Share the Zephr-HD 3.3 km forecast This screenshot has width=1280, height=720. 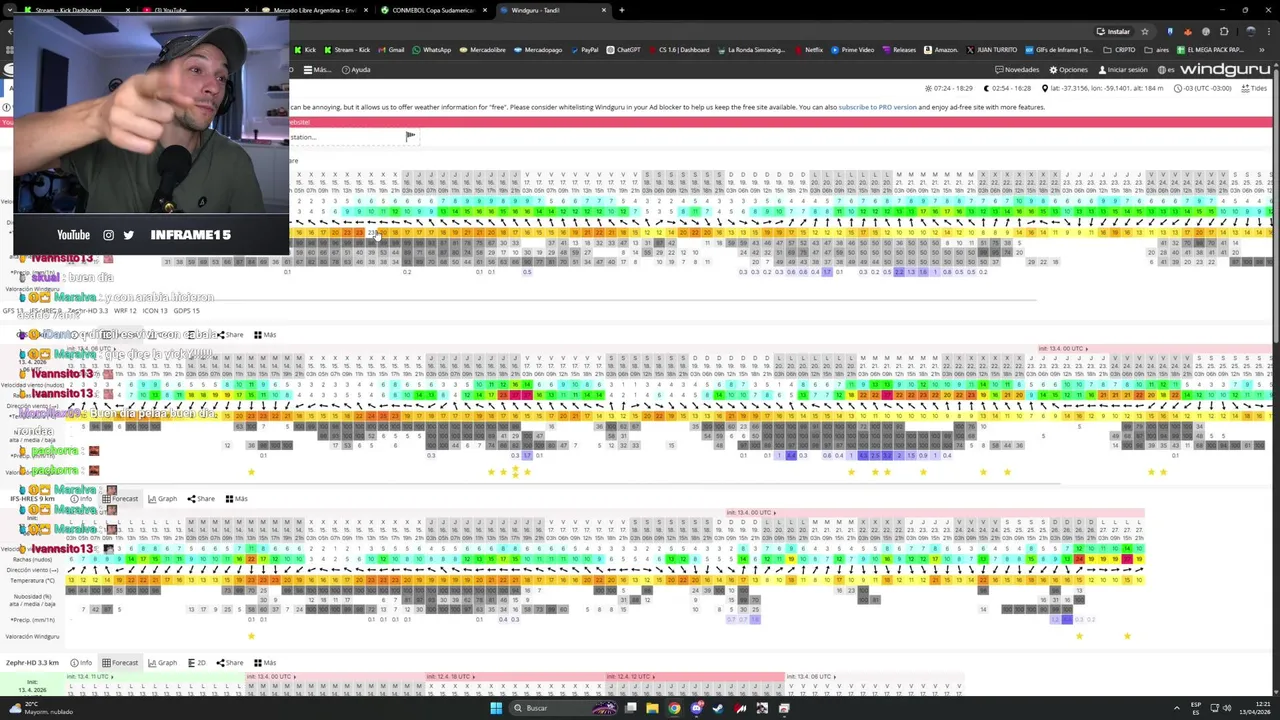229,662
